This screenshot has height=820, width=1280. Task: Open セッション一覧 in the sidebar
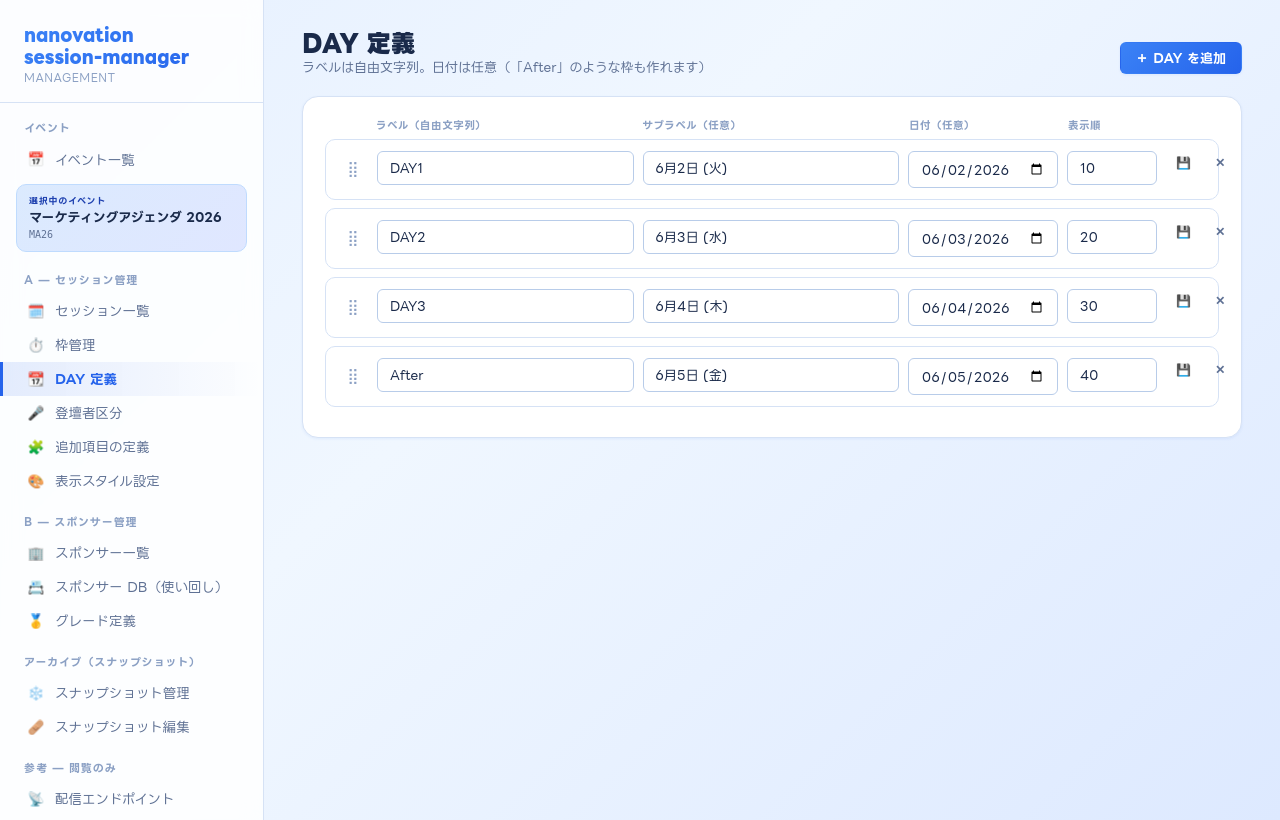(x=132, y=311)
